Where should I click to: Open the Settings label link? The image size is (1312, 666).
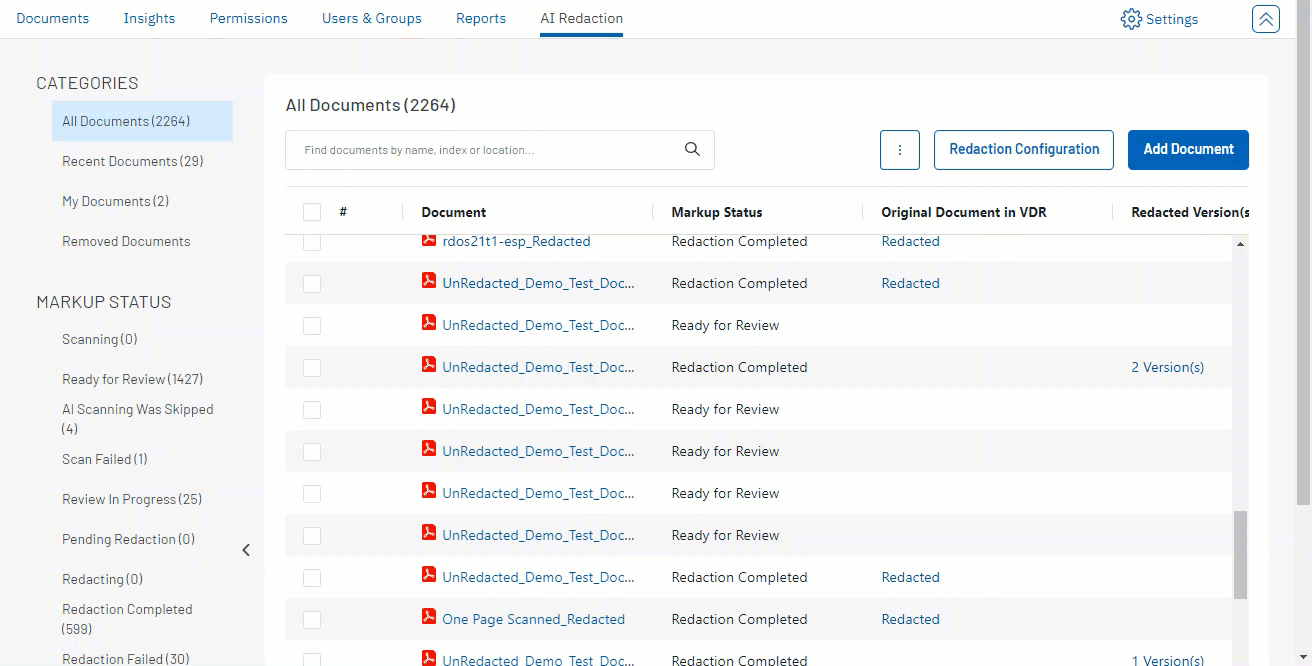click(1172, 19)
